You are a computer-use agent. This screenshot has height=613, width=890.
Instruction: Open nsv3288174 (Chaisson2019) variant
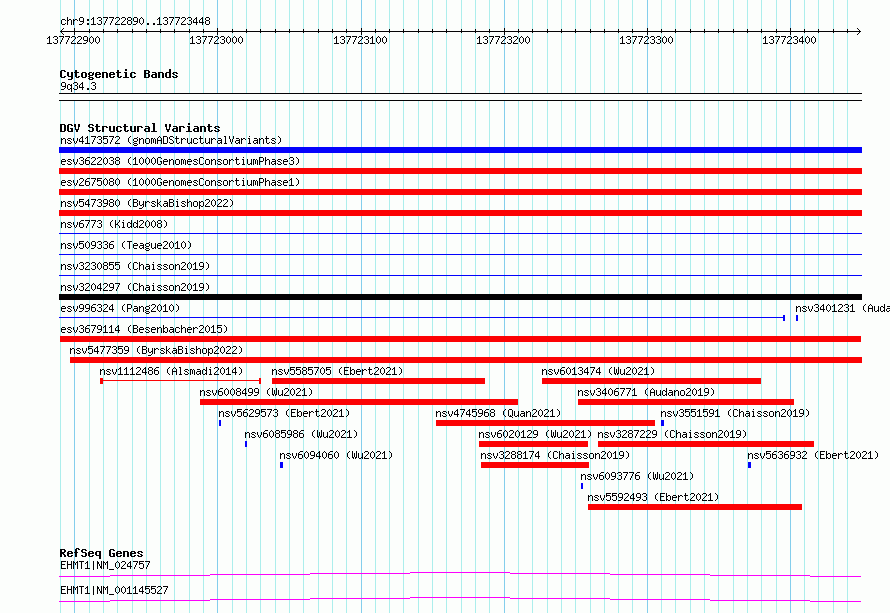(x=555, y=455)
